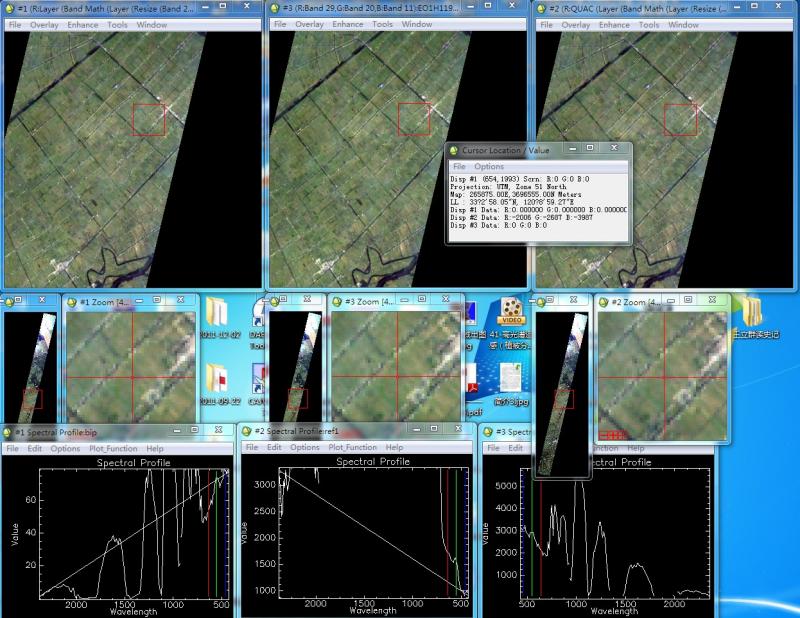Open Options menu in #1 Spectral Profile window
This screenshot has height=618, width=800.
click(65, 448)
